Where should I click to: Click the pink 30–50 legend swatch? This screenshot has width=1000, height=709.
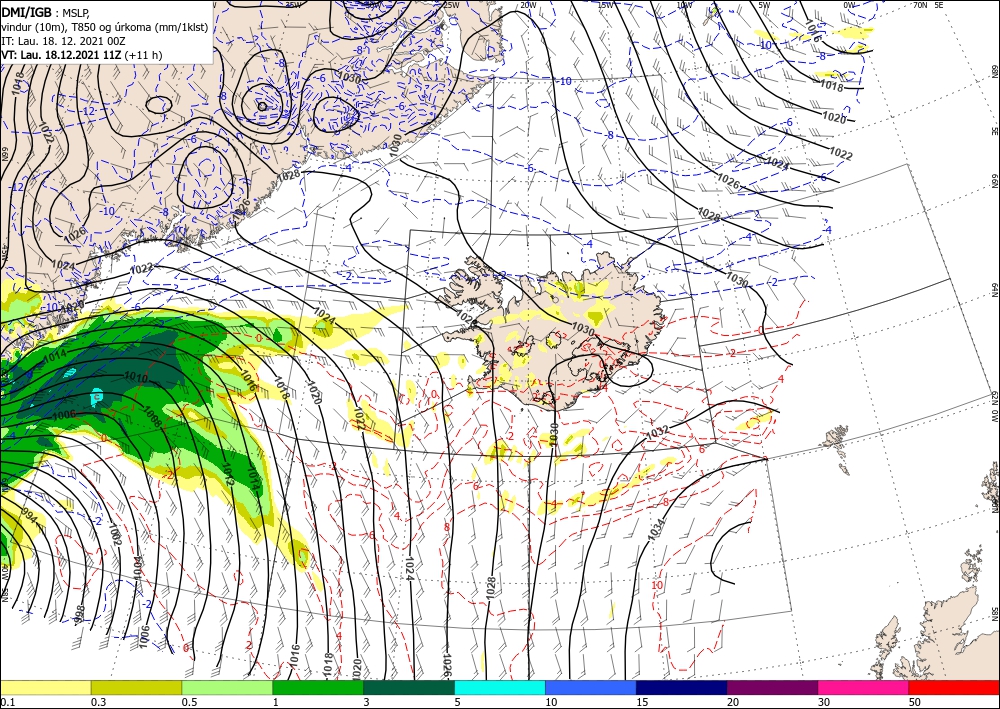tap(864, 687)
